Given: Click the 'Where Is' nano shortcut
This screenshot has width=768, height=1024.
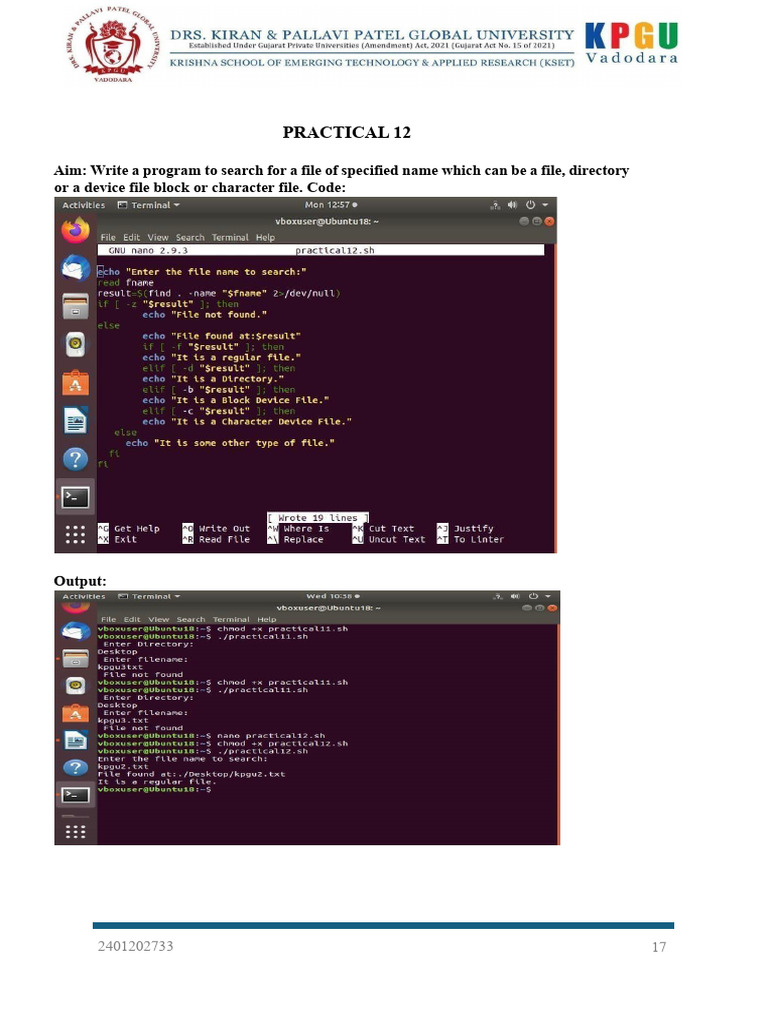Looking at the screenshot, I should coord(299,528).
